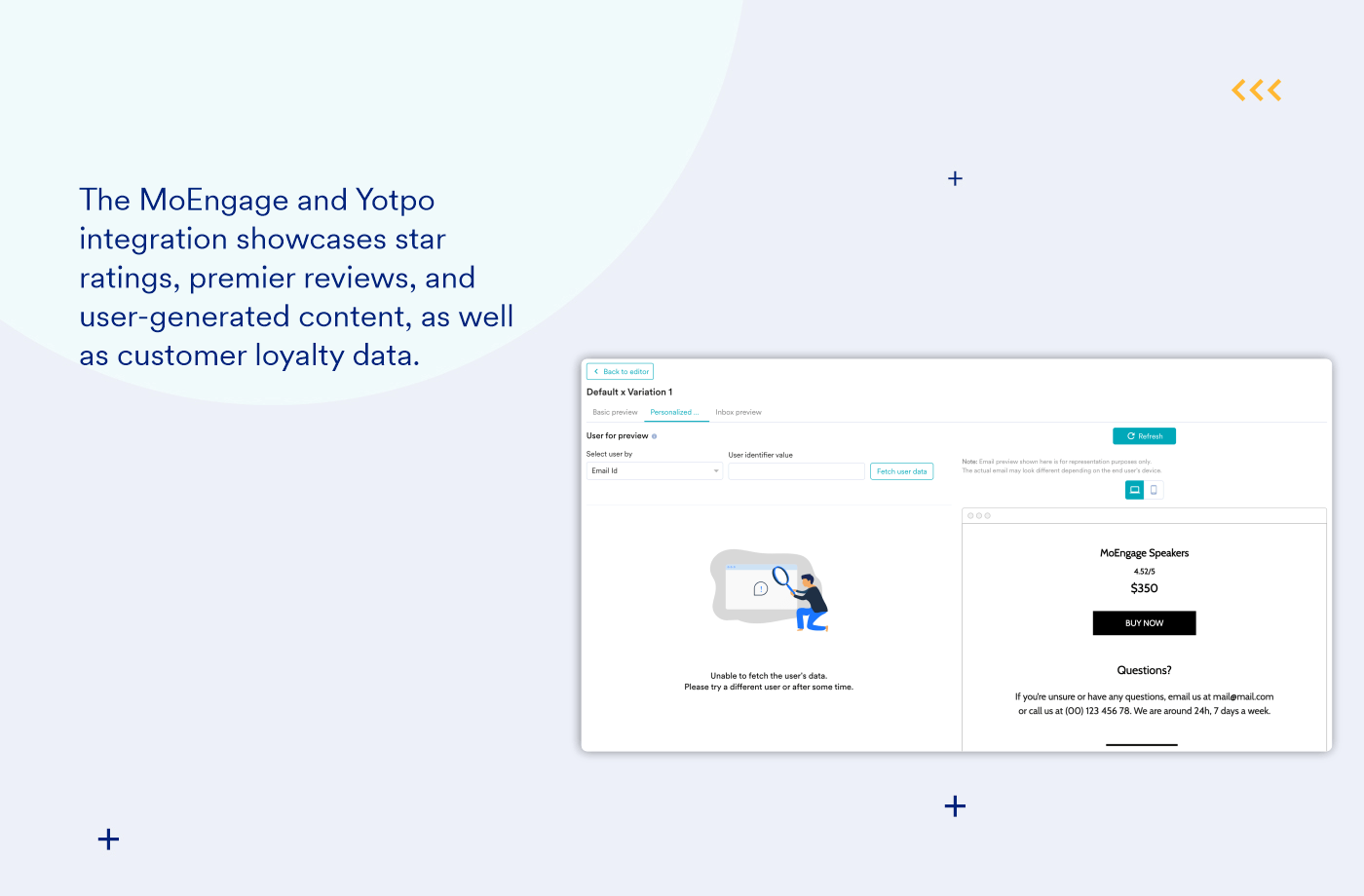Switch to Basic preview tab
Image resolution: width=1364 pixels, height=896 pixels.
pyautogui.click(x=615, y=412)
